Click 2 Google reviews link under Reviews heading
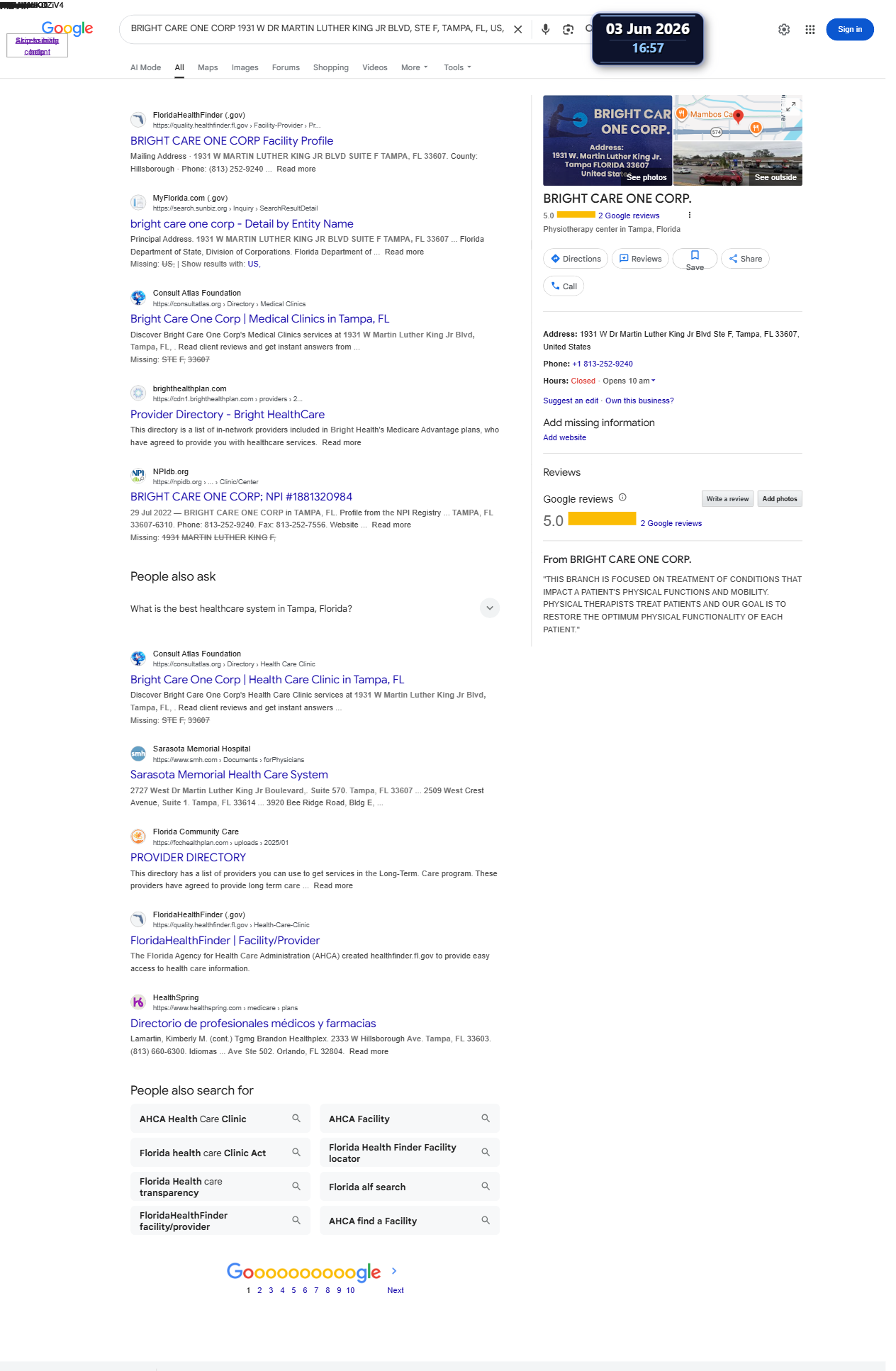The height and width of the screenshot is (1371, 896). pyautogui.click(x=671, y=523)
